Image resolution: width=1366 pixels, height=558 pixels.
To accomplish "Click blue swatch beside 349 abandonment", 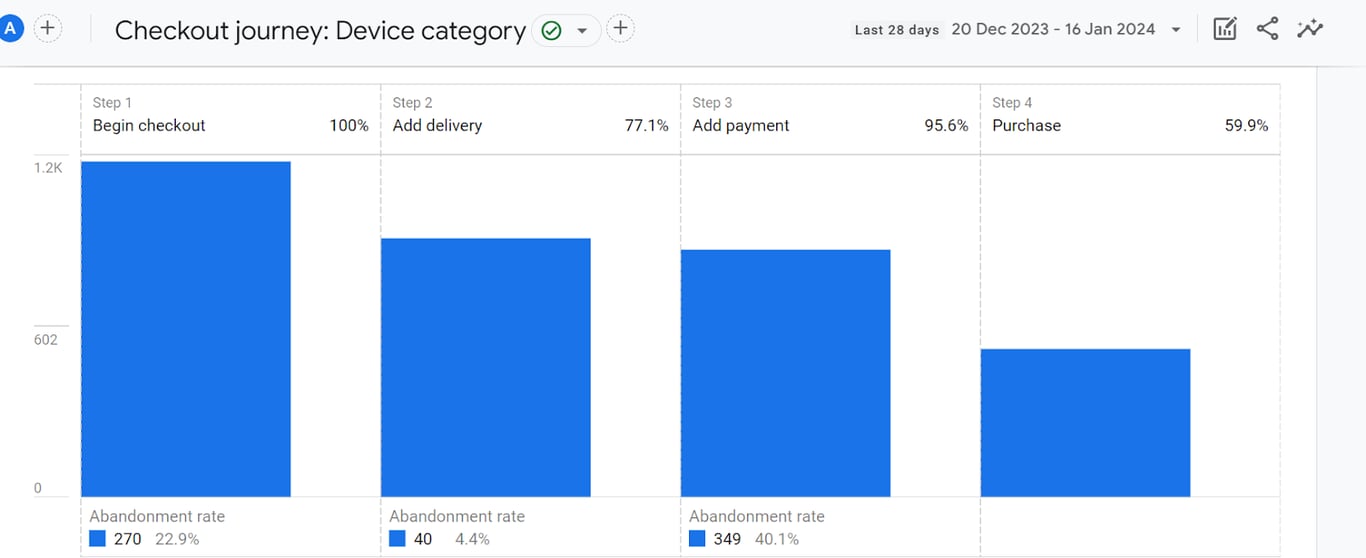I will coord(697,539).
